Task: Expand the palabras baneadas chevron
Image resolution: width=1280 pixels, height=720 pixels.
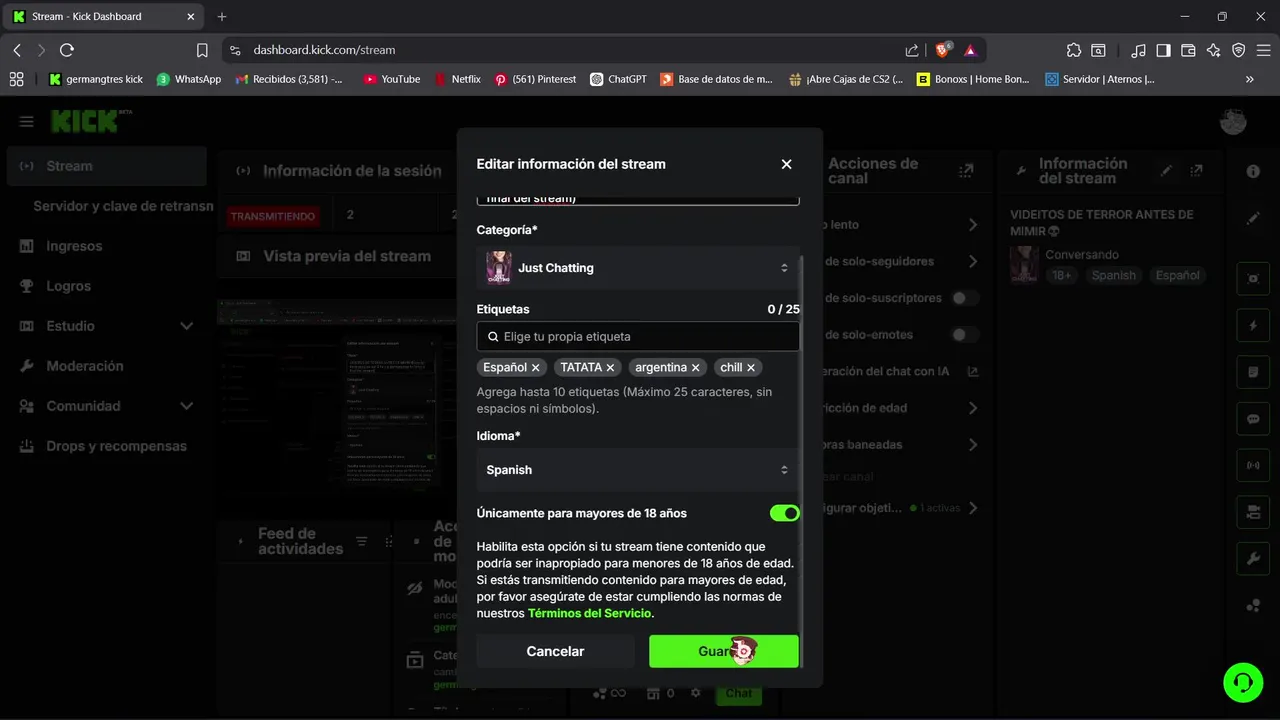Action: pos(973,444)
